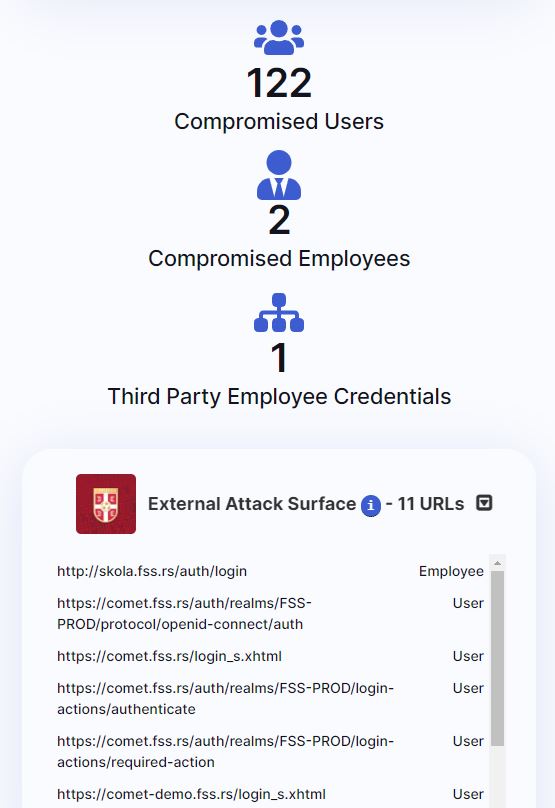The height and width of the screenshot is (808, 555).
Task: Click the info icon beside External Attack Surface
Action: (371, 505)
